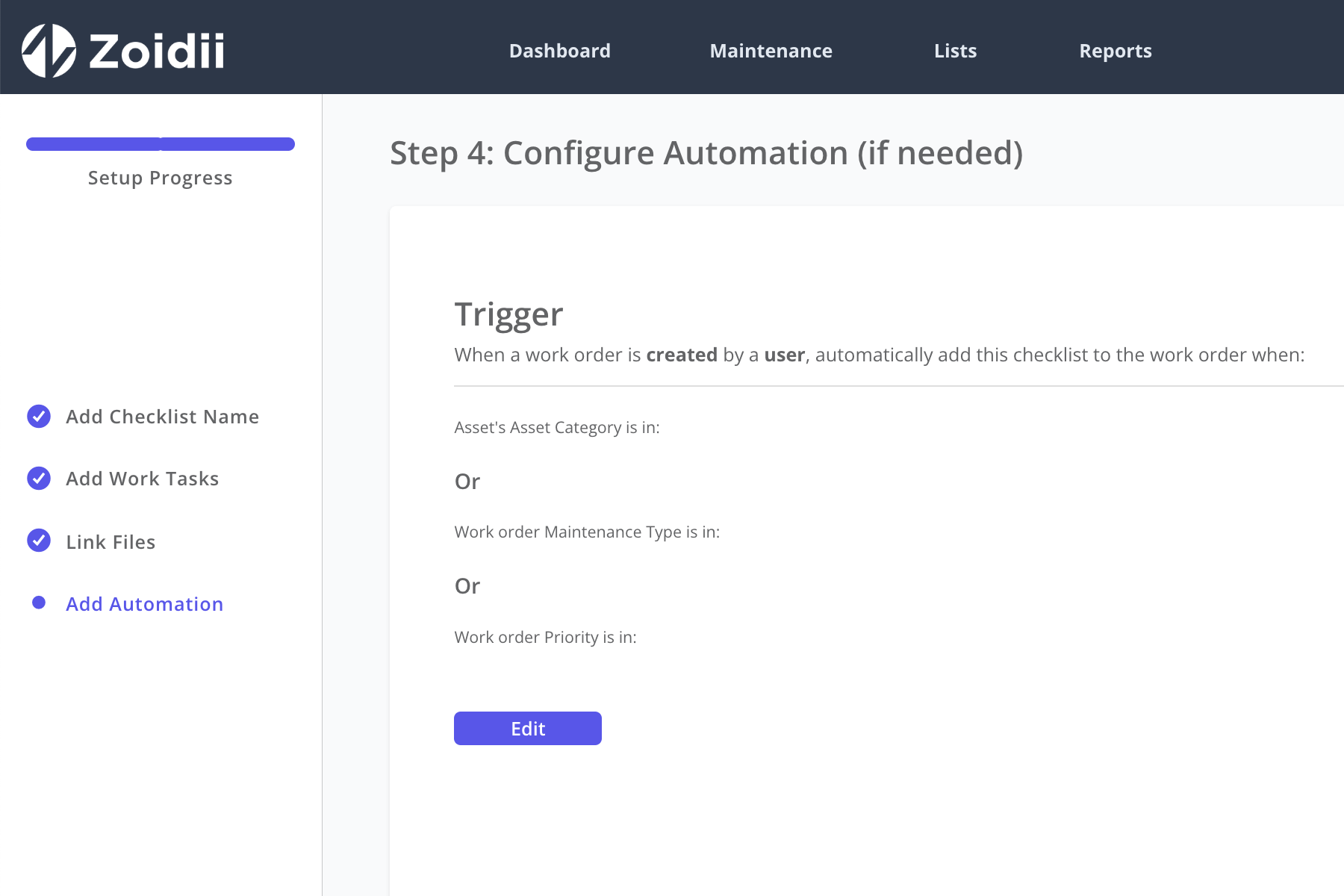This screenshot has height=896, width=1344.
Task: Go to the Add Work Tasks step
Action: [142, 479]
